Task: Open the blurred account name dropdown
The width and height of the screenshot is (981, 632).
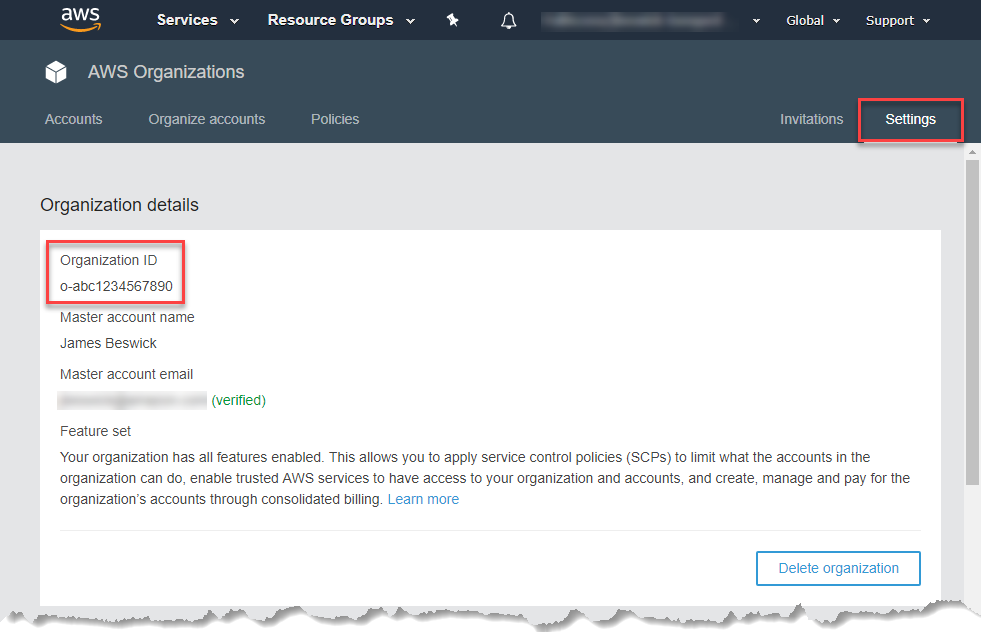Action: (x=651, y=21)
